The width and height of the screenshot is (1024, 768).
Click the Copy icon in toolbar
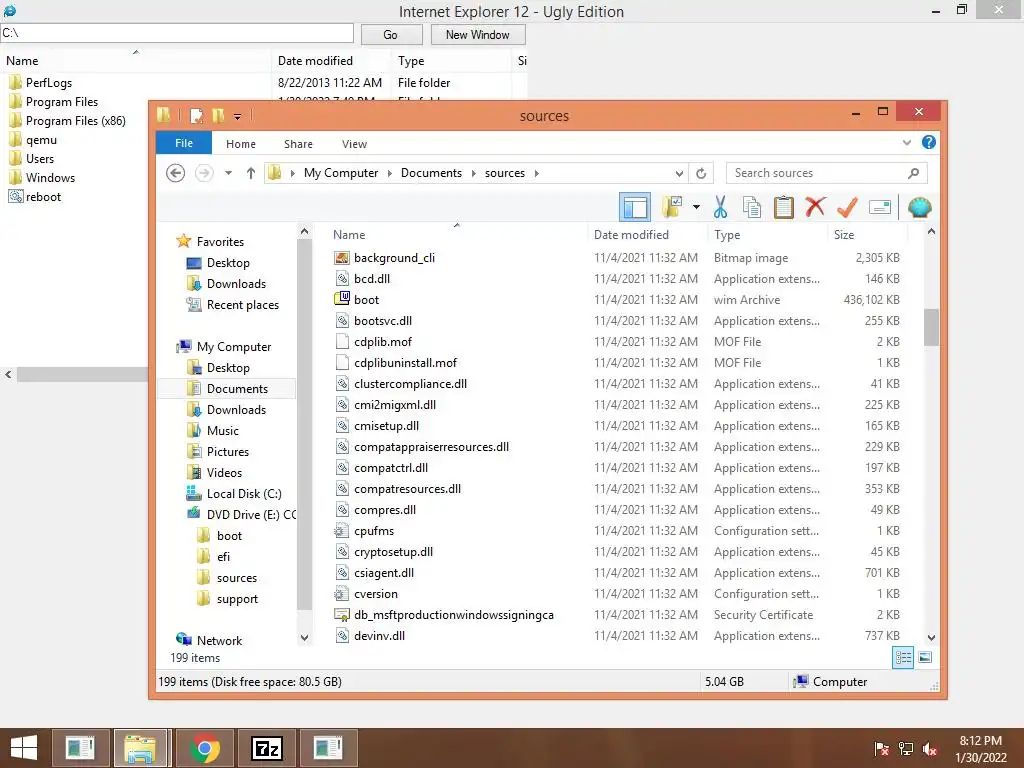coord(752,208)
